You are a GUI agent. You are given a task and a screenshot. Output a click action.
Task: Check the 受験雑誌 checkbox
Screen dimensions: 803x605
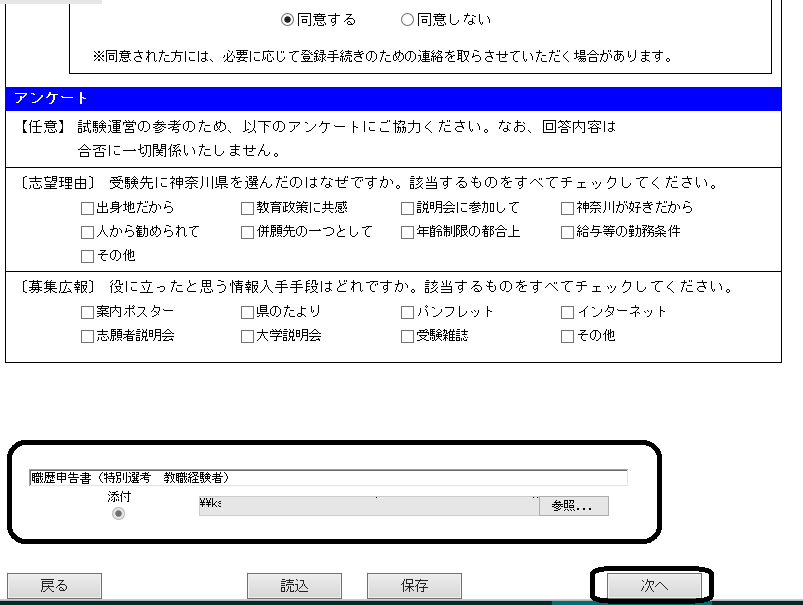[x=407, y=336]
